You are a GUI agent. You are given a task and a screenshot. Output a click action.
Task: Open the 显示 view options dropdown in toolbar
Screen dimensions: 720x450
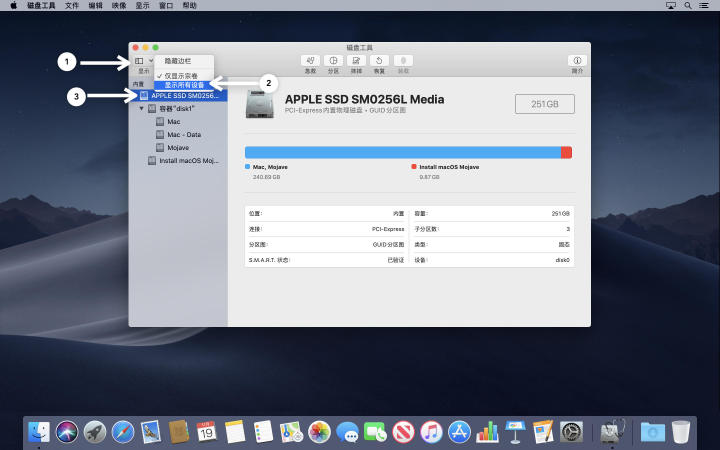(144, 61)
